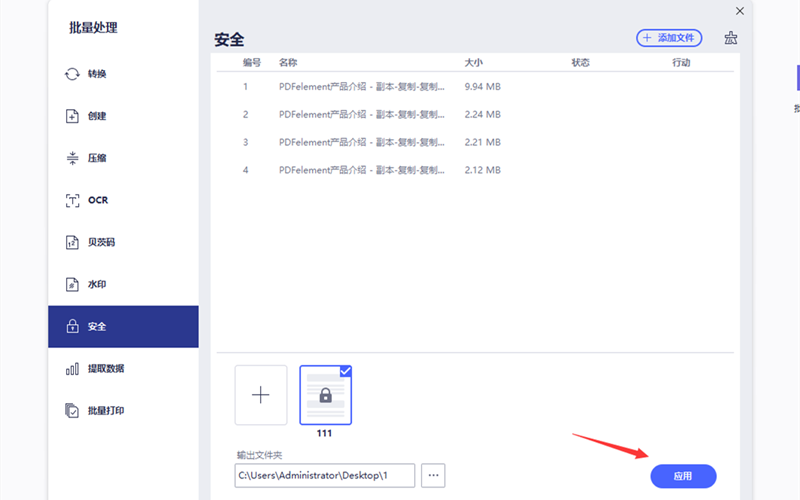800x500 pixels.
Task: Click the 2.24 MB size cell
Action: point(483,114)
